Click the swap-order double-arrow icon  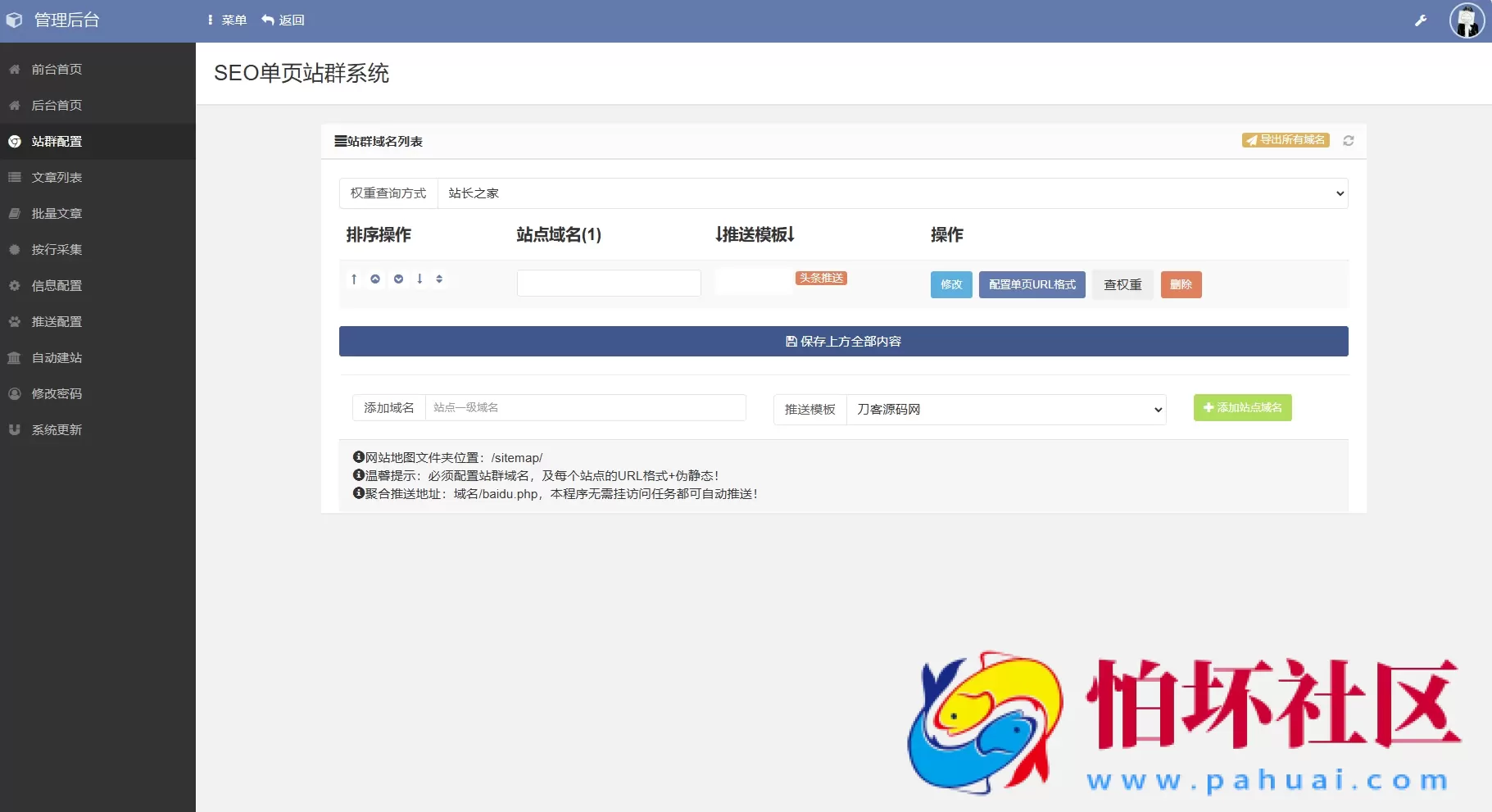click(x=440, y=279)
